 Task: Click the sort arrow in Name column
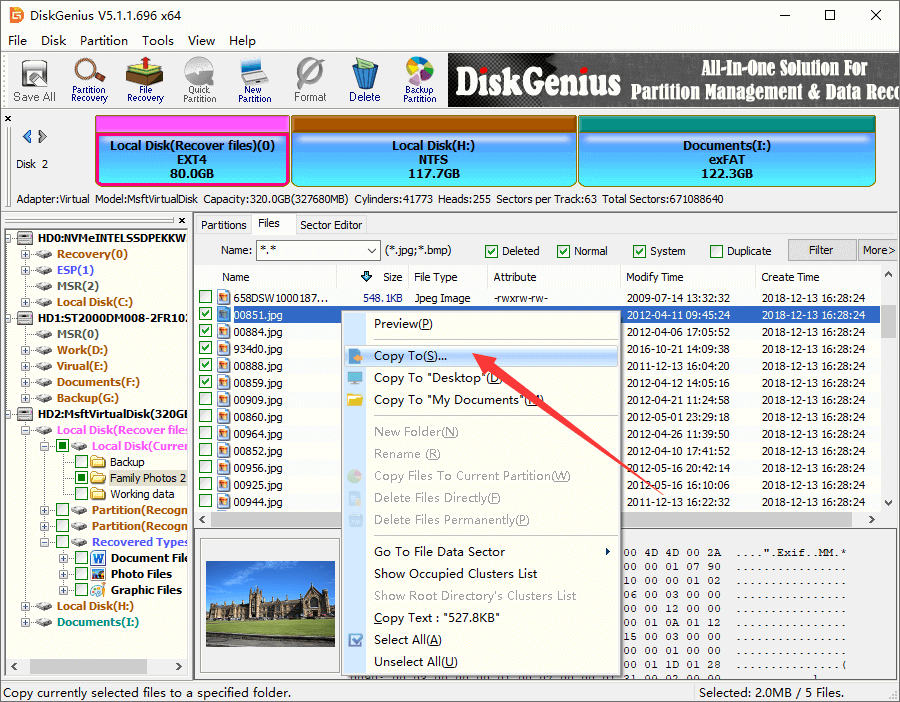pos(366,277)
